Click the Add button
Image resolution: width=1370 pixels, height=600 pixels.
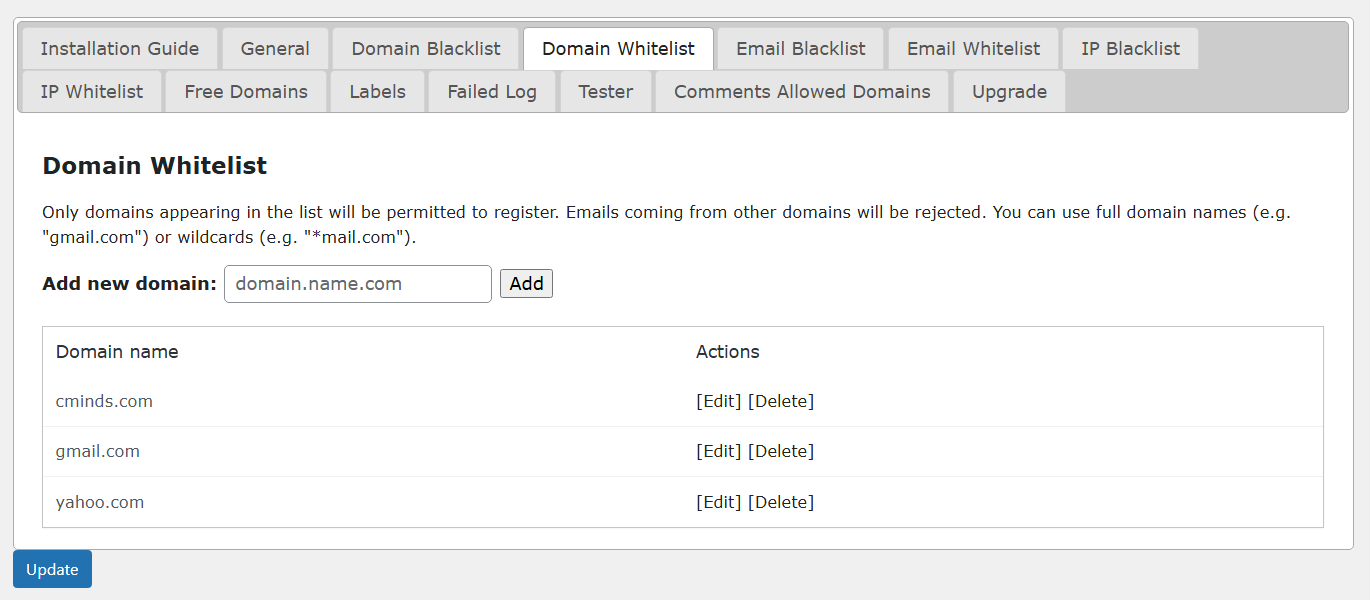click(x=526, y=284)
